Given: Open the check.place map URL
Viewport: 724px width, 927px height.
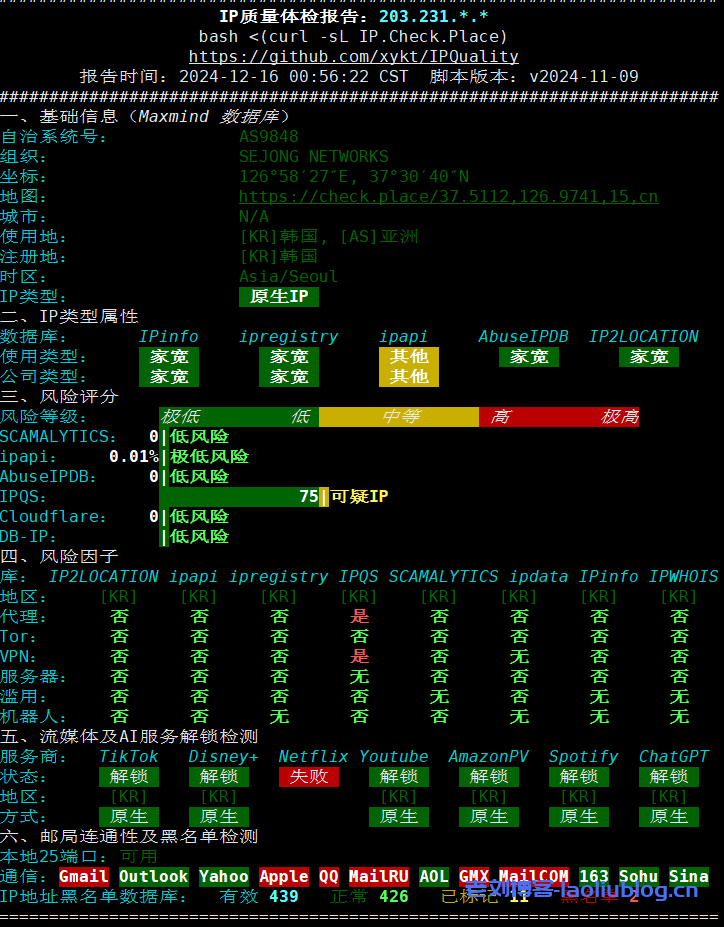Looking at the screenshot, I should 448,196.
